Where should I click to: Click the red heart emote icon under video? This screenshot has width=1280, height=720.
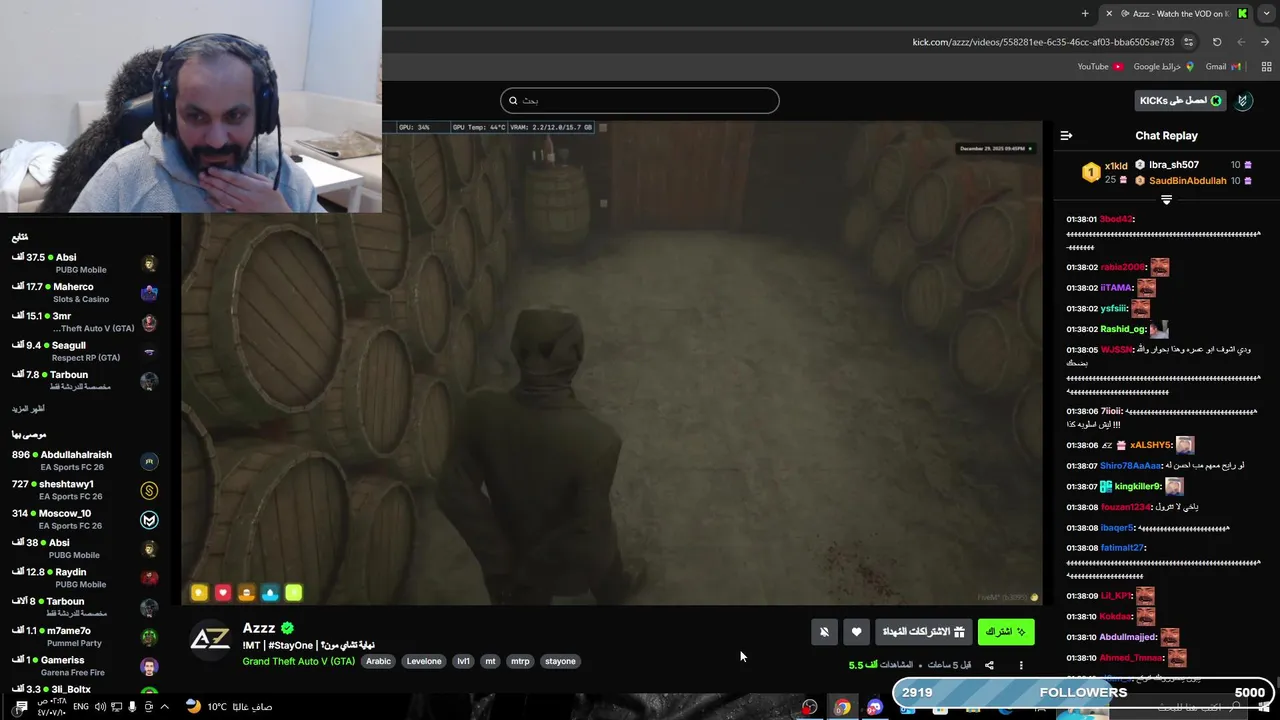tap(222, 593)
